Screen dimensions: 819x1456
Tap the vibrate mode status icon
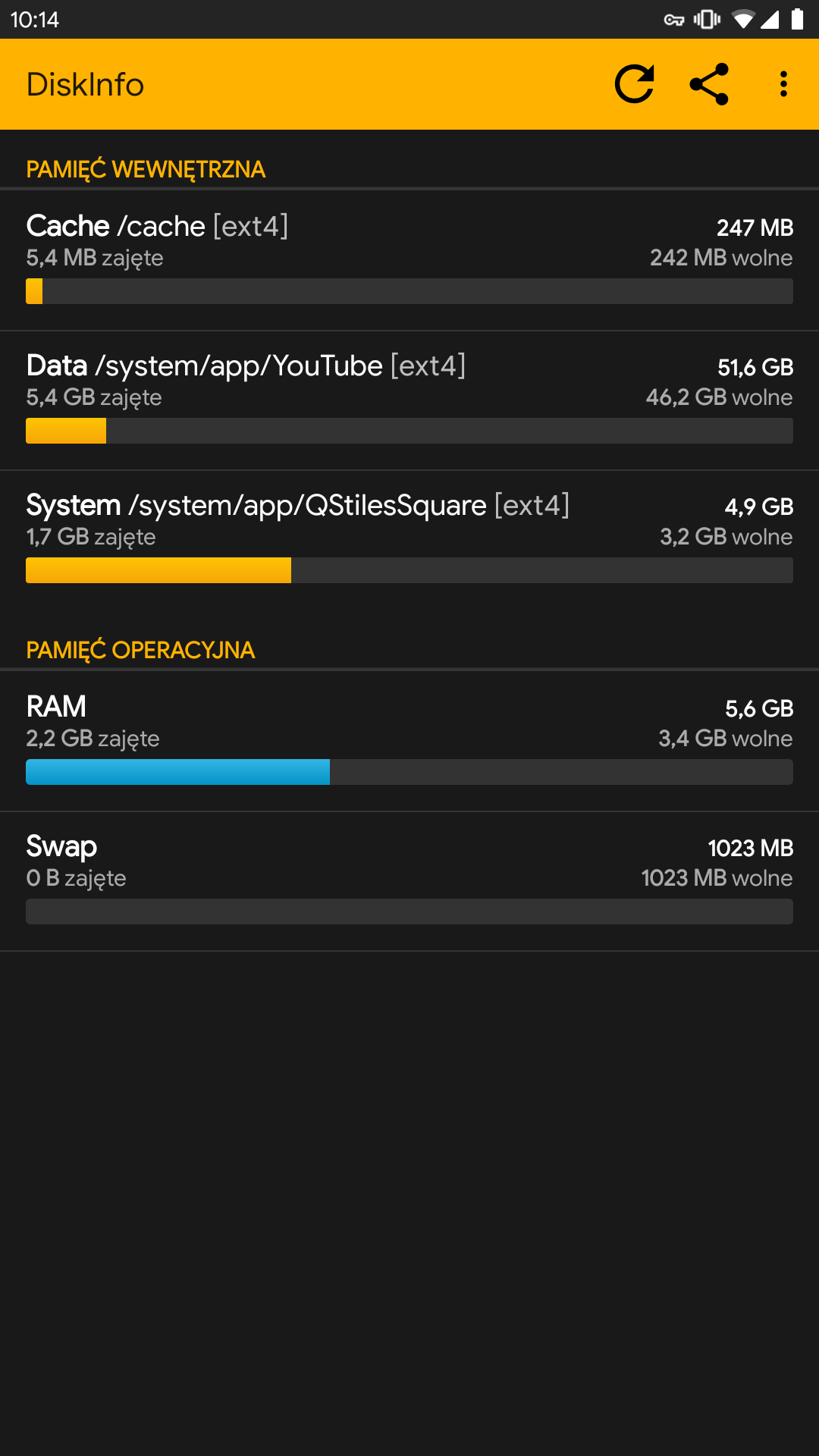tap(707, 20)
